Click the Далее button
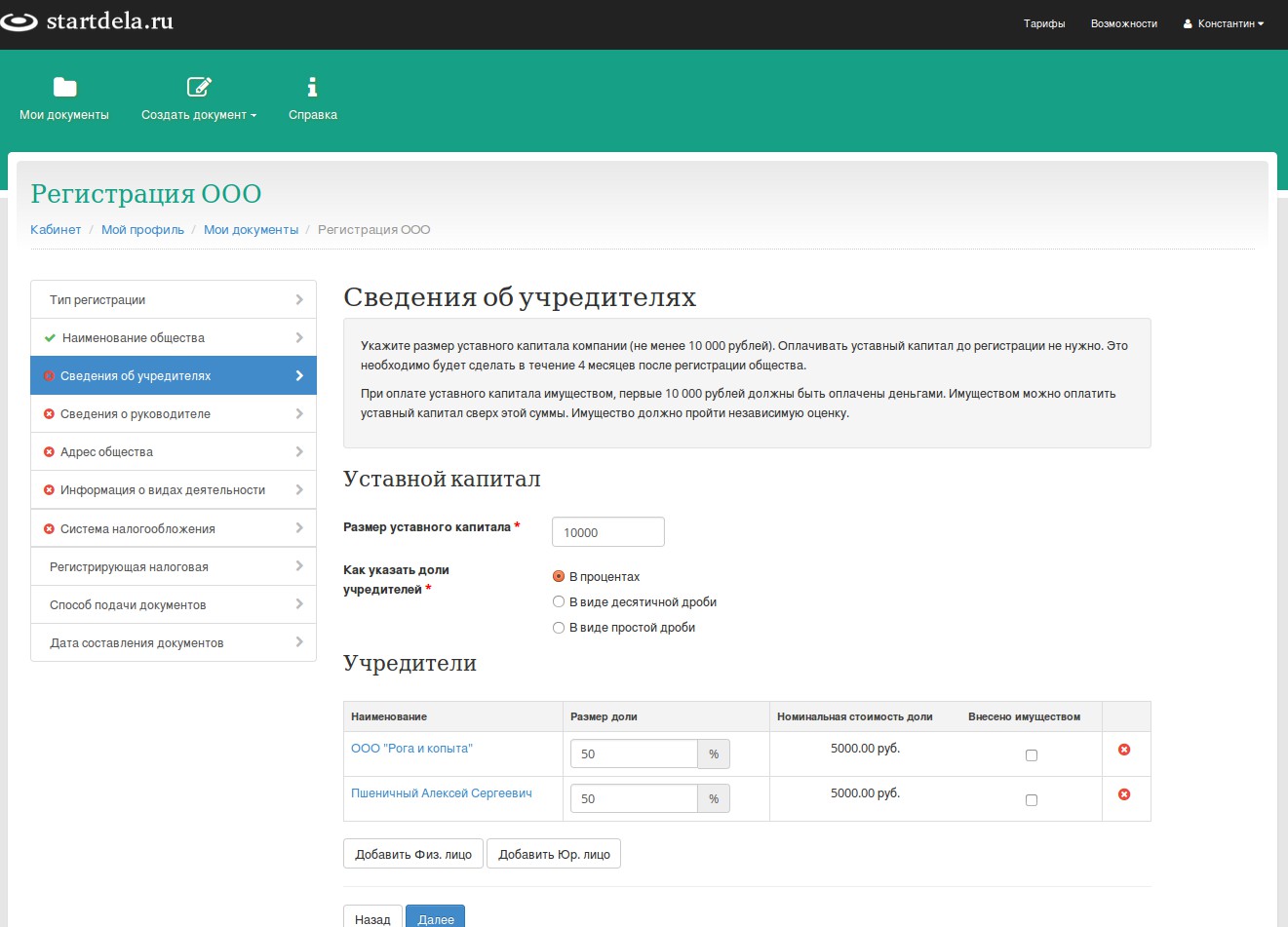Image resolution: width=1288 pixels, height=927 pixels. pos(436,918)
